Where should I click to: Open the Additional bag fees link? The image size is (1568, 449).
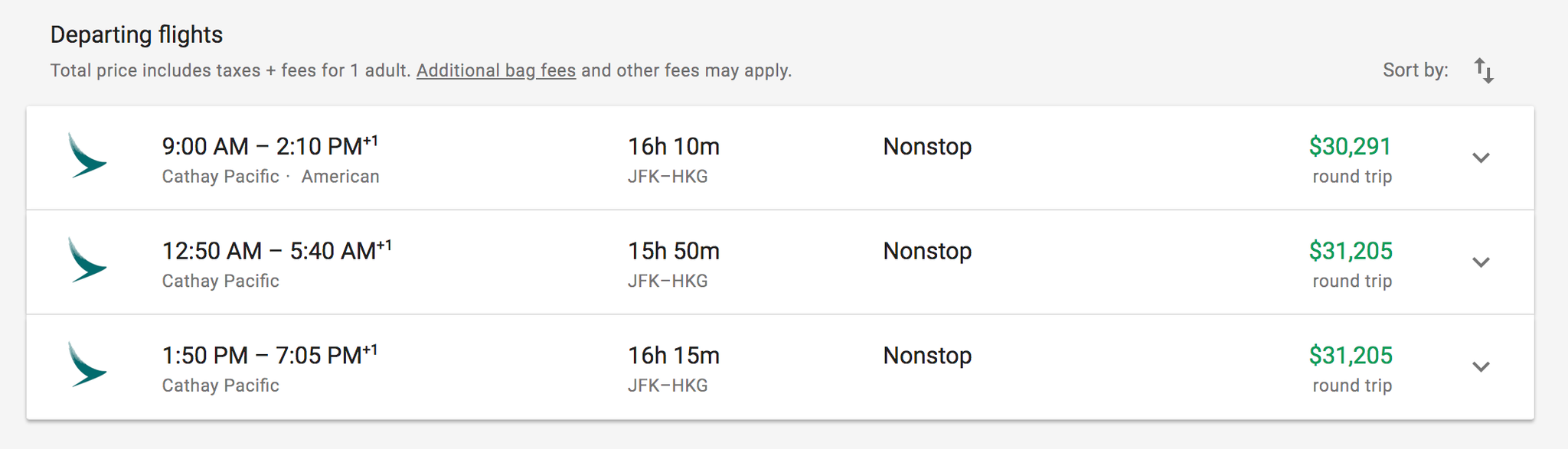pyautogui.click(x=495, y=71)
